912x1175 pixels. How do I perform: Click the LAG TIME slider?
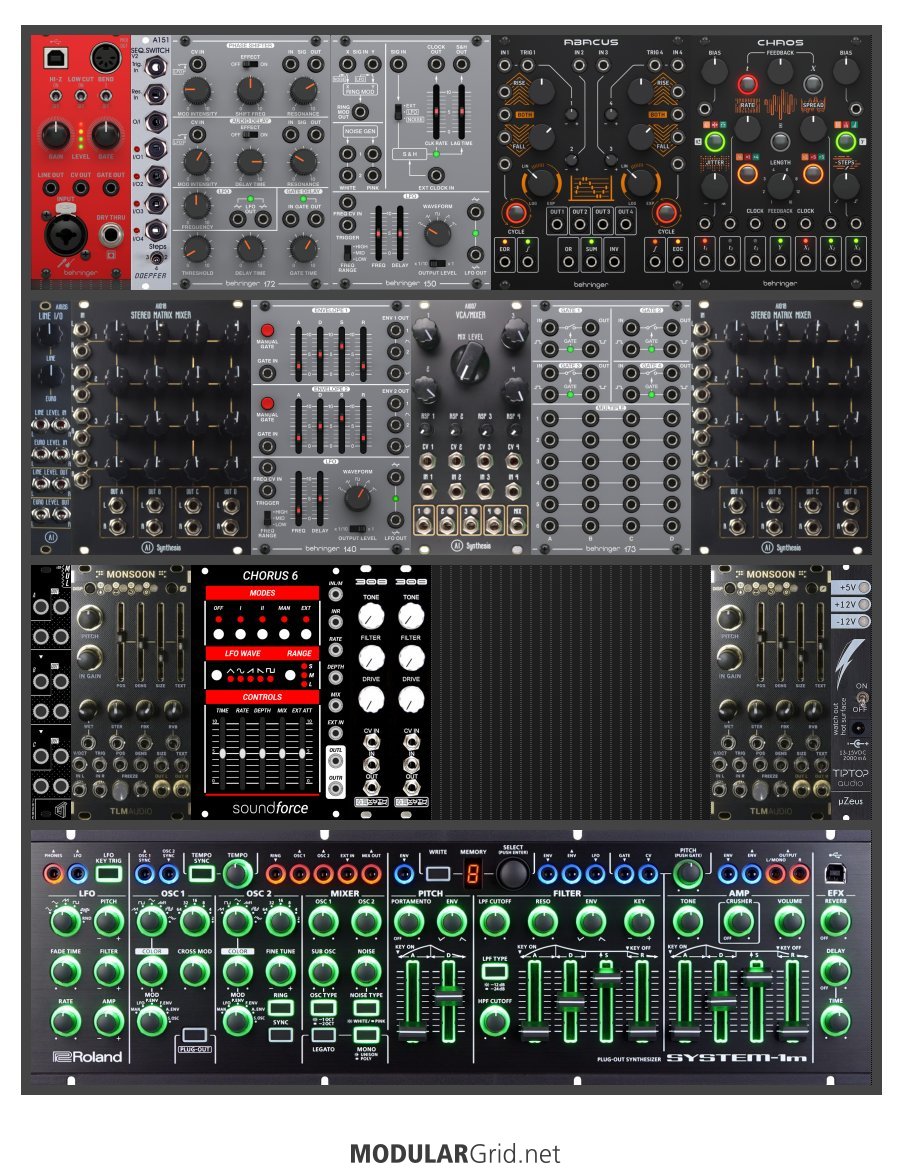pyautogui.click(x=462, y=111)
